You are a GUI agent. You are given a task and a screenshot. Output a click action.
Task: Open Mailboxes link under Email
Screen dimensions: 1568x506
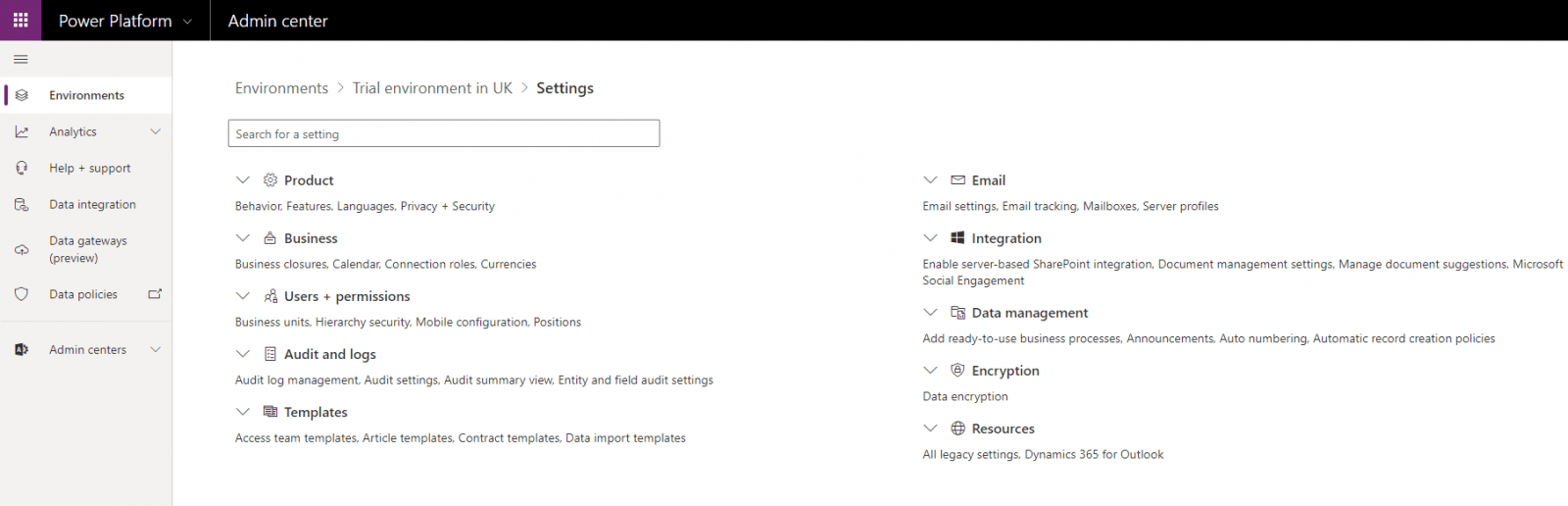pos(1109,206)
